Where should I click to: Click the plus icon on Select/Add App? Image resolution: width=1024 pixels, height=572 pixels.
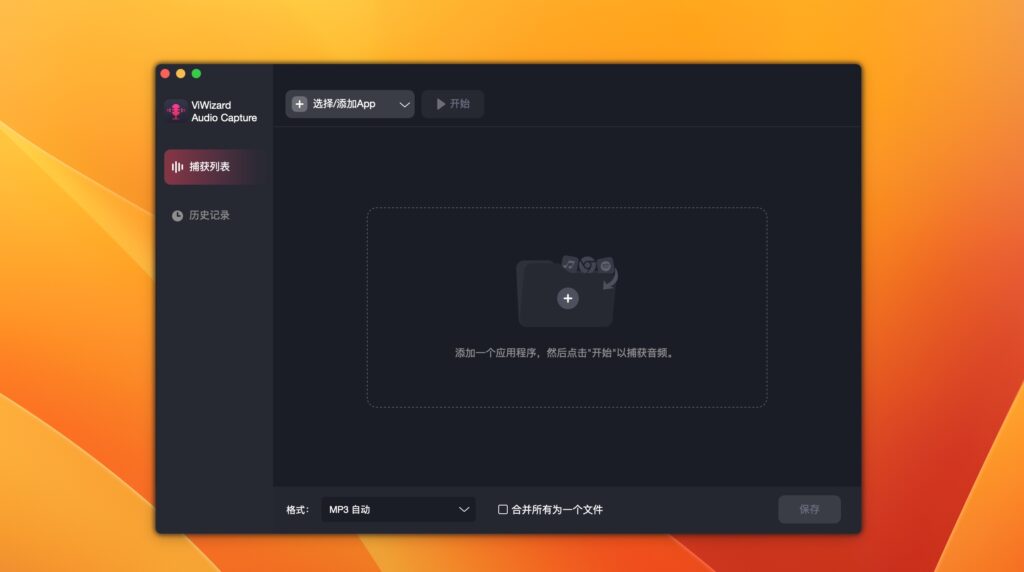pyautogui.click(x=299, y=104)
